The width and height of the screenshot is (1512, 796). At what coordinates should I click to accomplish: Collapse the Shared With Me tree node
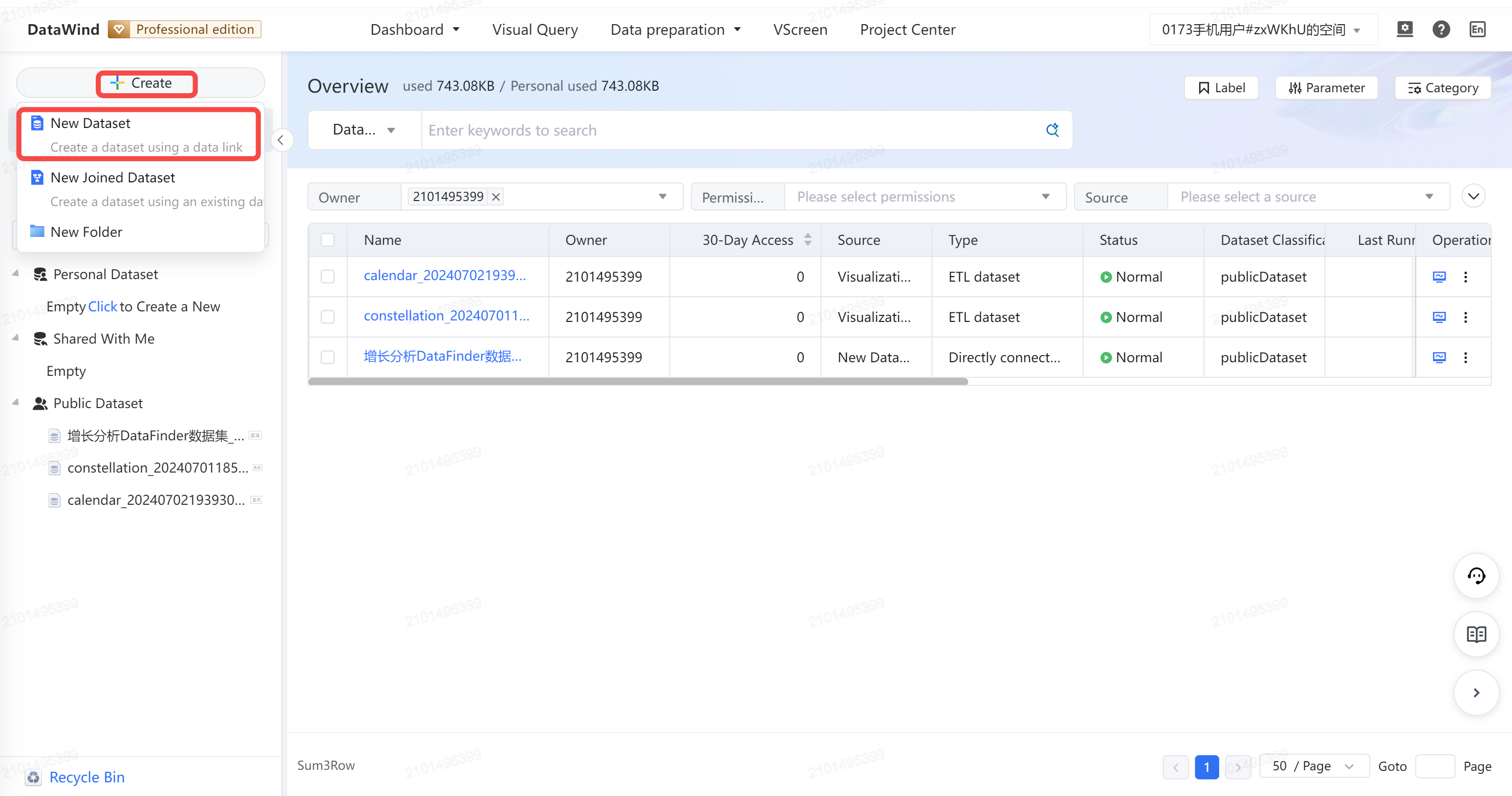(16, 339)
